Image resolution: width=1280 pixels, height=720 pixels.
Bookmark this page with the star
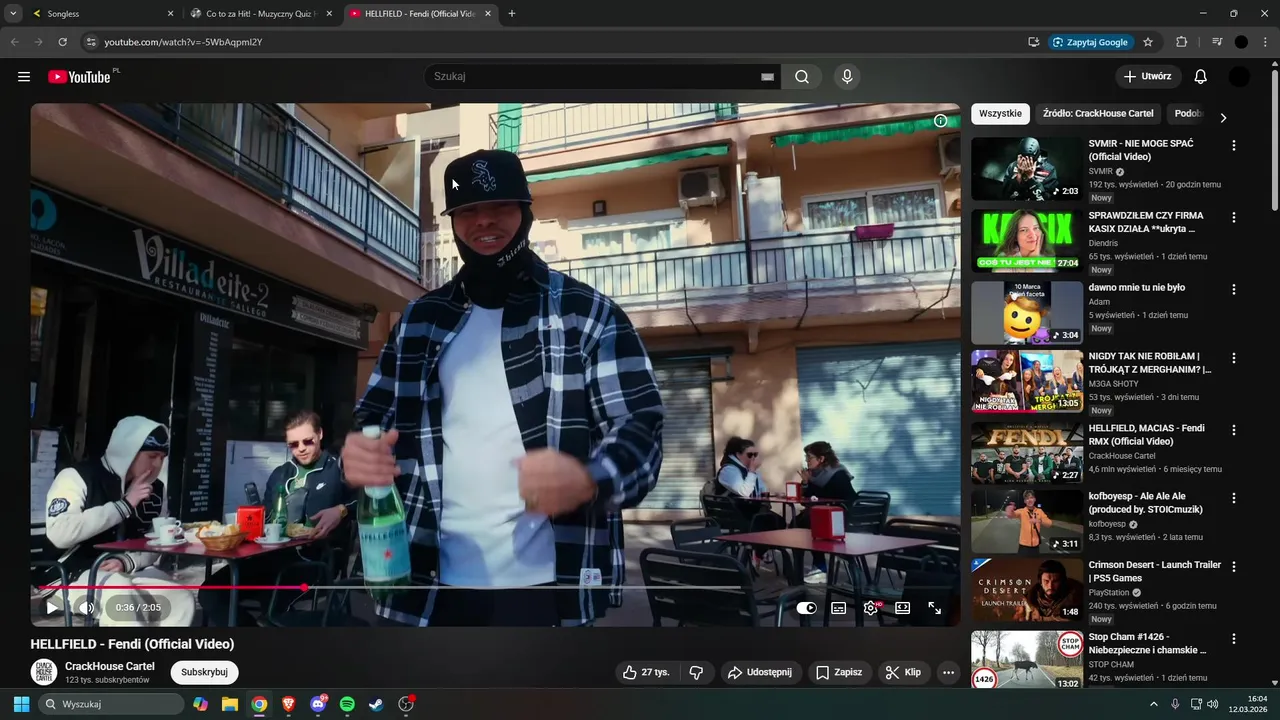[x=1148, y=42]
